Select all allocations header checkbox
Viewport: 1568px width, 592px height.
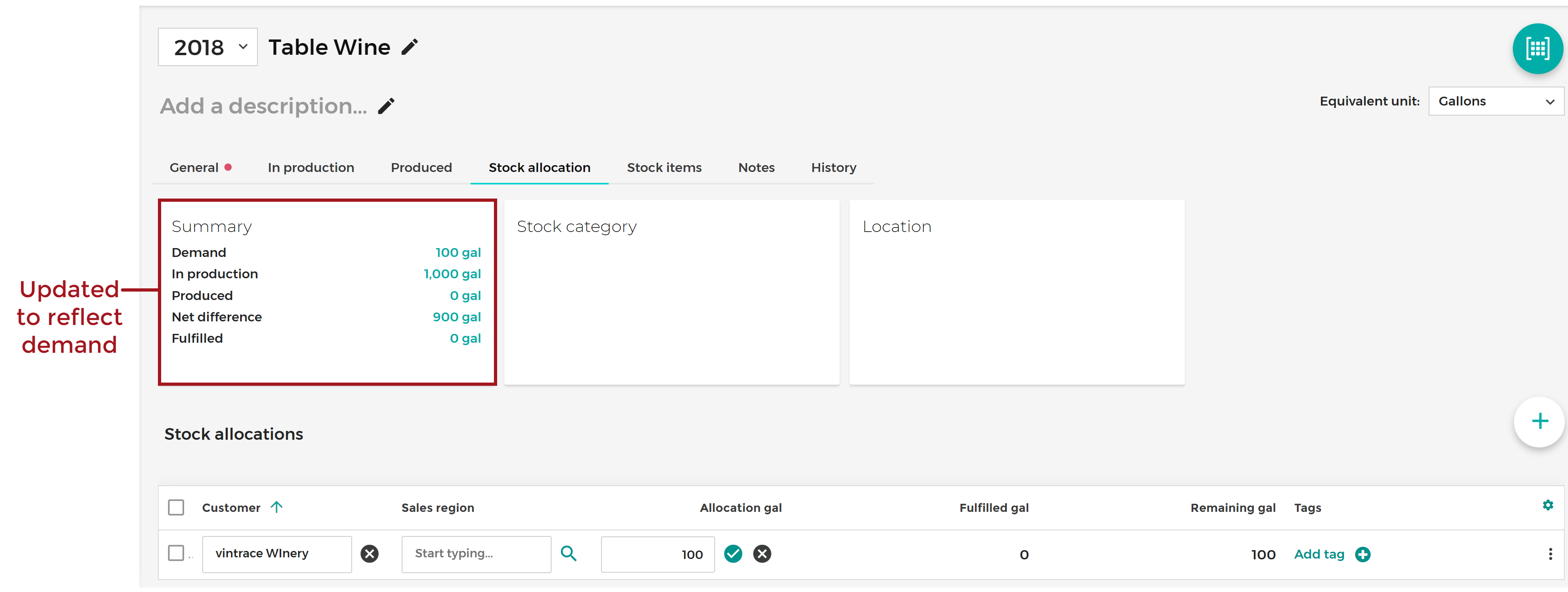(176, 507)
